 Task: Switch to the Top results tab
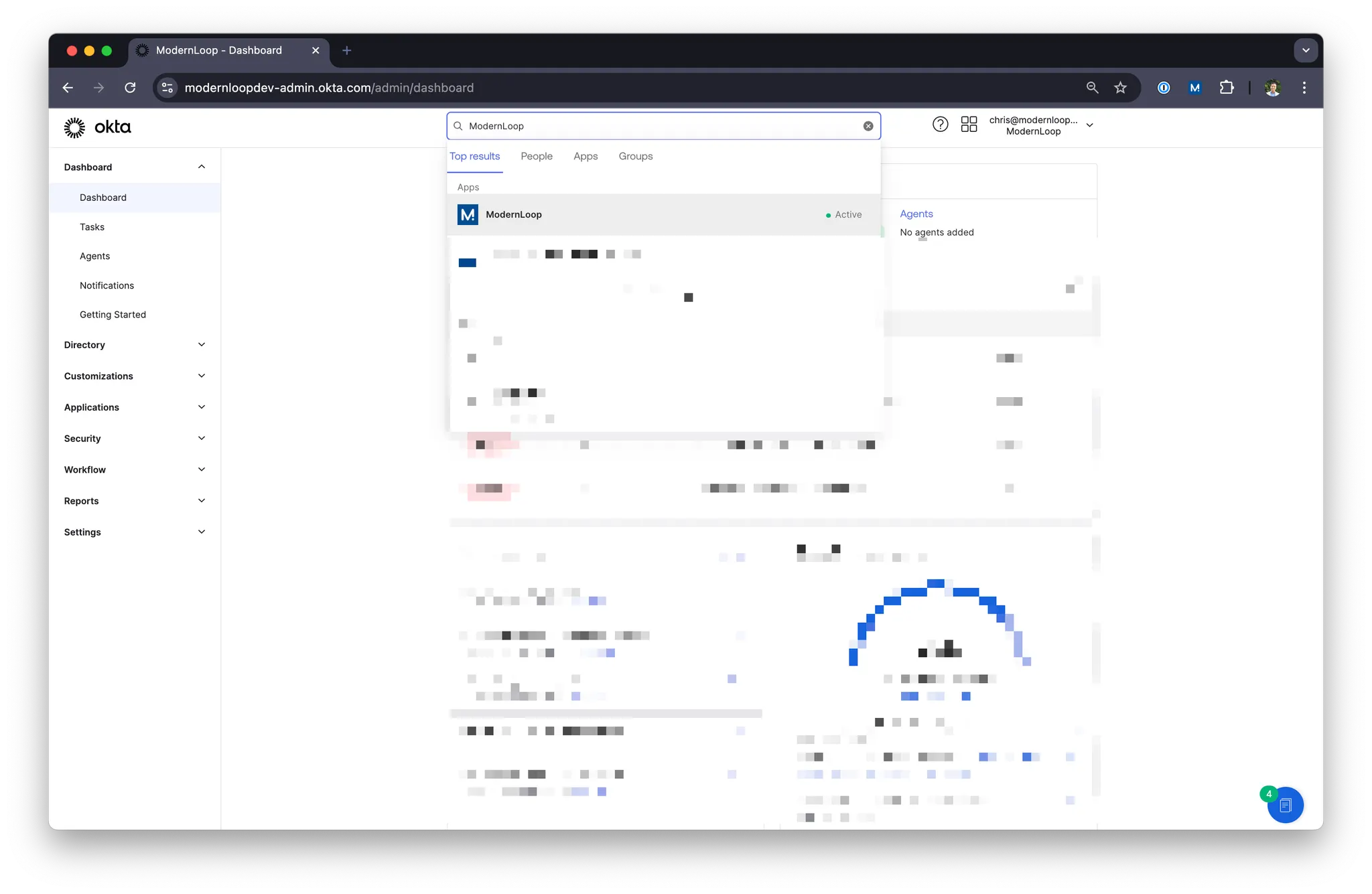pyautogui.click(x=475, y=156)
